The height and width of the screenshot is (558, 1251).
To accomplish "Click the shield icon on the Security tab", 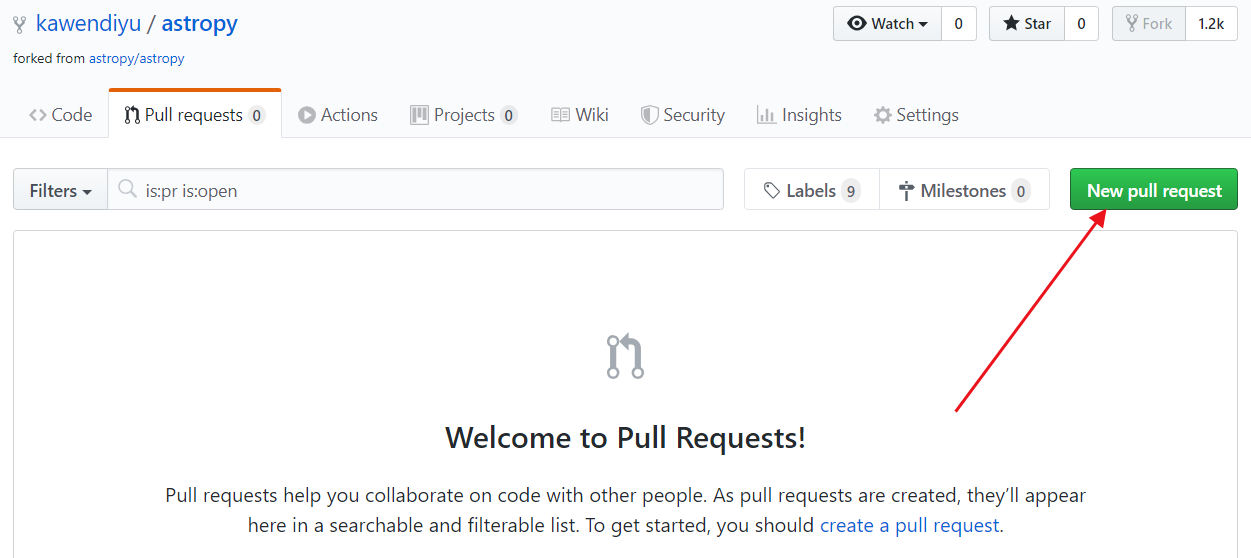I will 650,115.
